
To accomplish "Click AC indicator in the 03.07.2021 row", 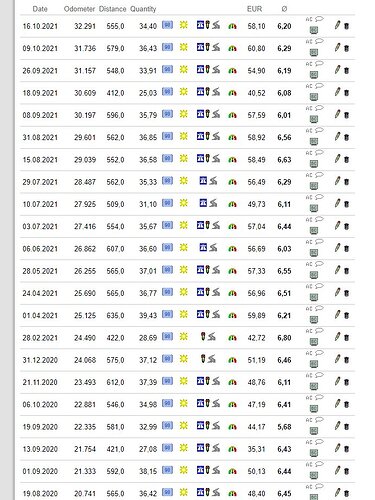I will (x=309, y=220).
